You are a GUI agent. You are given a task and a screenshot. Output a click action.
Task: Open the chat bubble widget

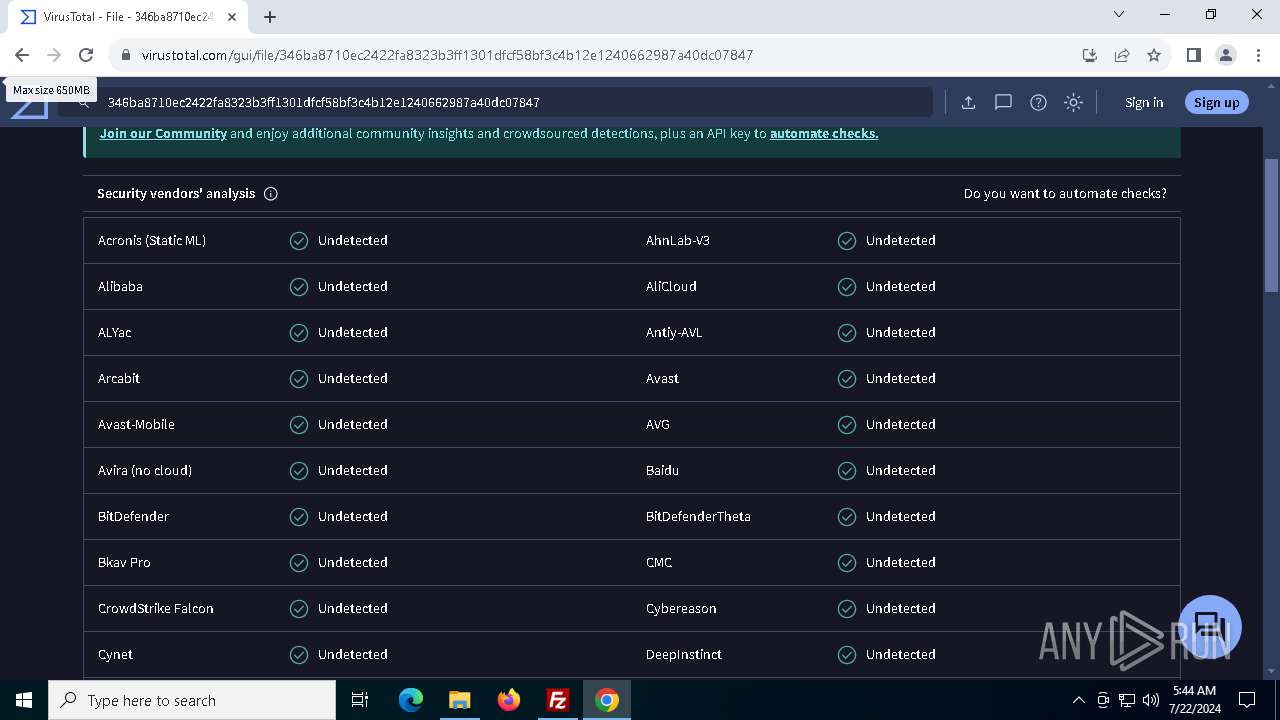pos(1210,627)
